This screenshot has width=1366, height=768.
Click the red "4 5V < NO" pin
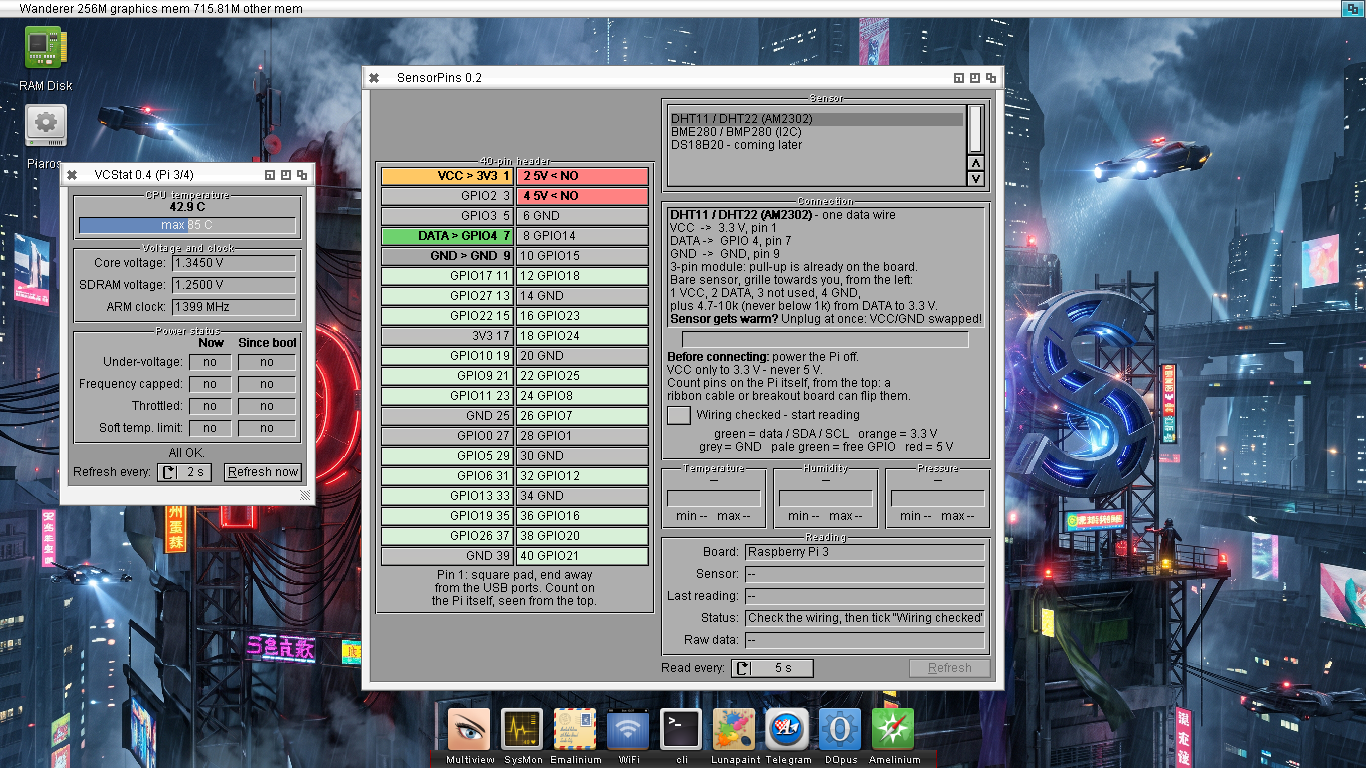(582, 196)
